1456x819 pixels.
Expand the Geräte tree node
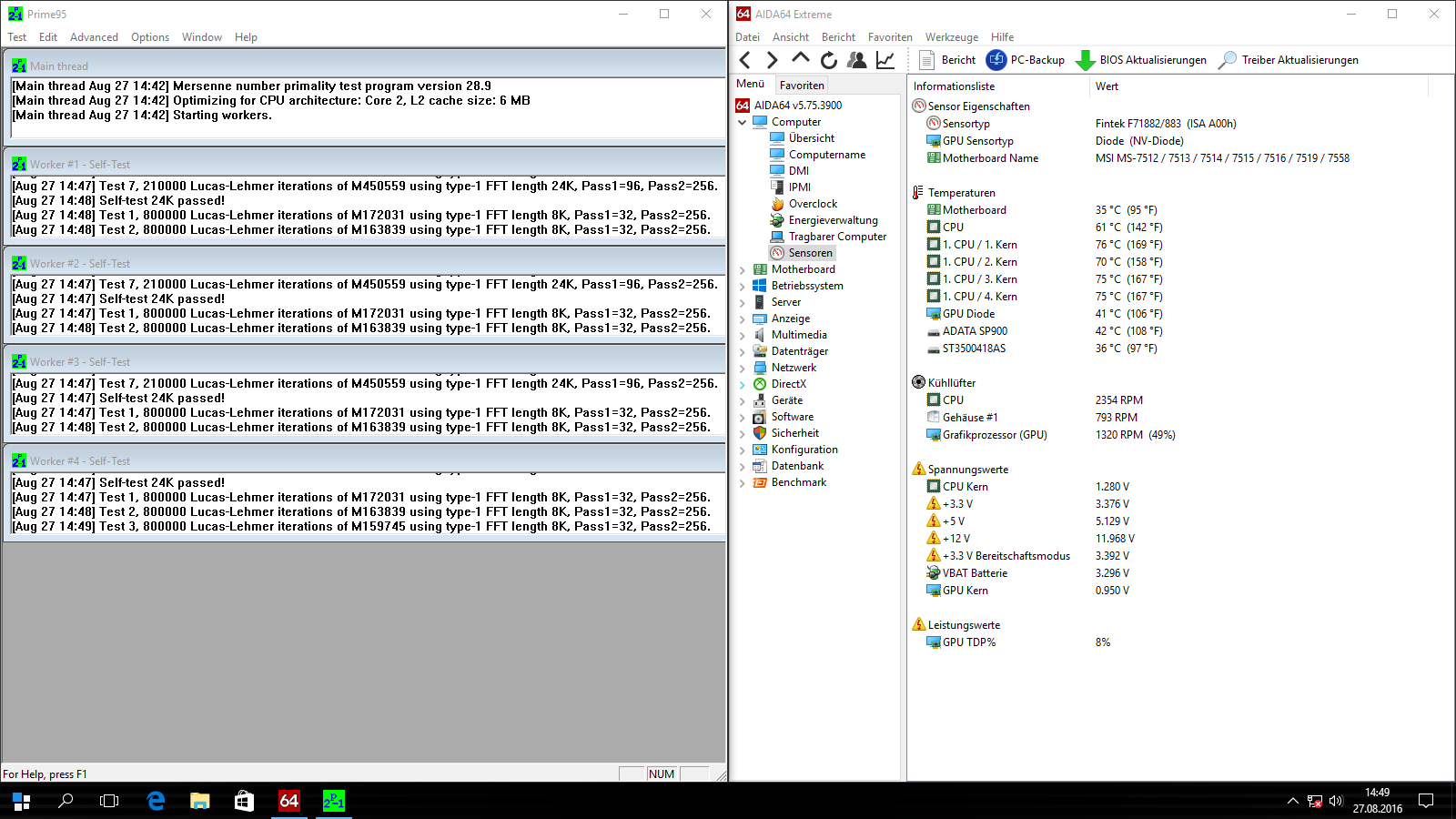[743, 400]
